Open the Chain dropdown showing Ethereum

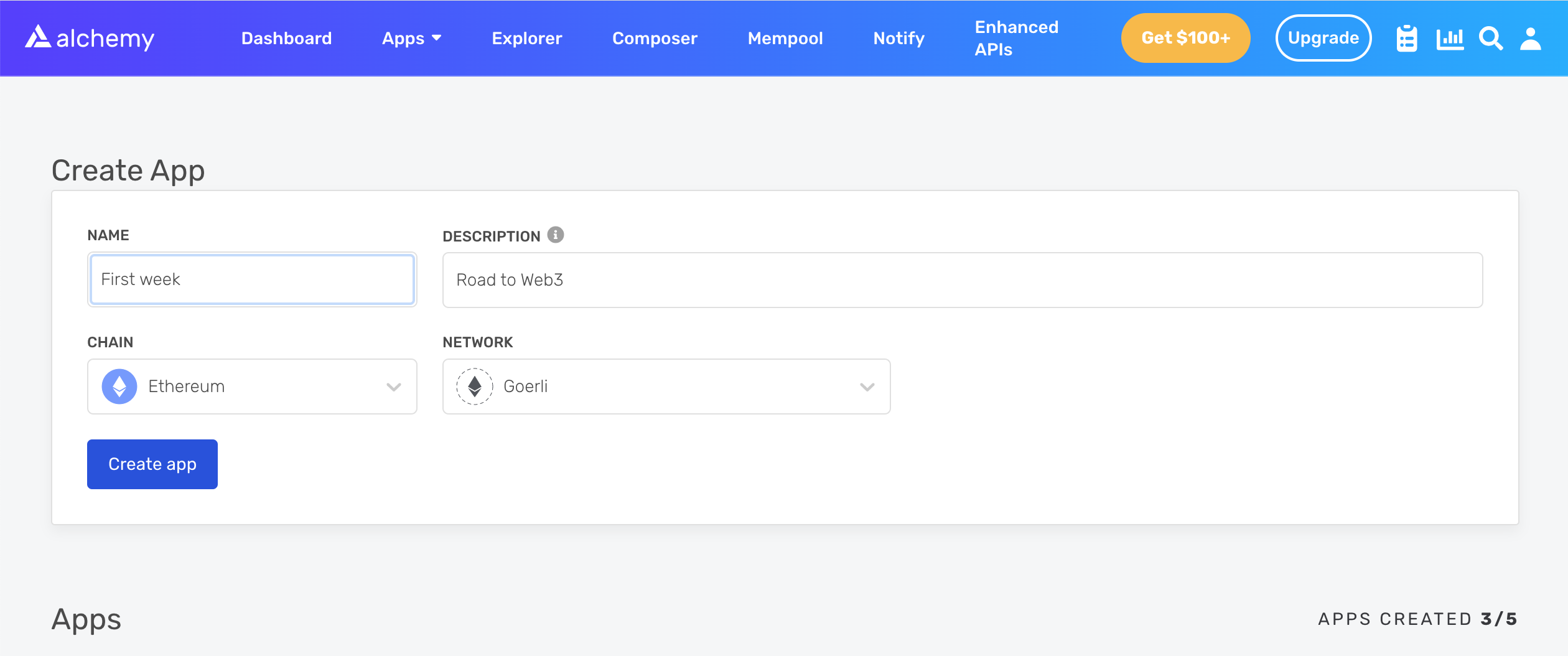pyautogui.click(x=252, y=387)
